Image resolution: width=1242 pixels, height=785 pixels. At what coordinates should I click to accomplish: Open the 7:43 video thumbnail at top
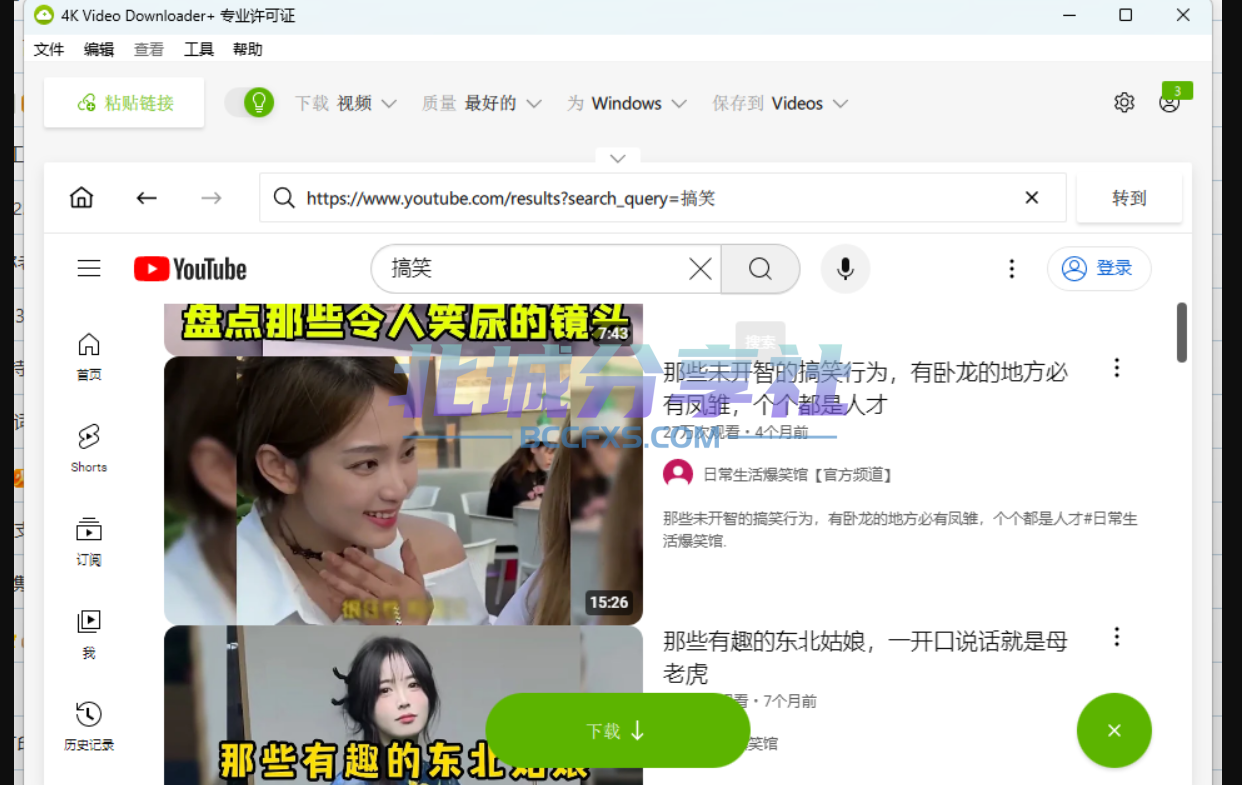[x=403, y=329]
